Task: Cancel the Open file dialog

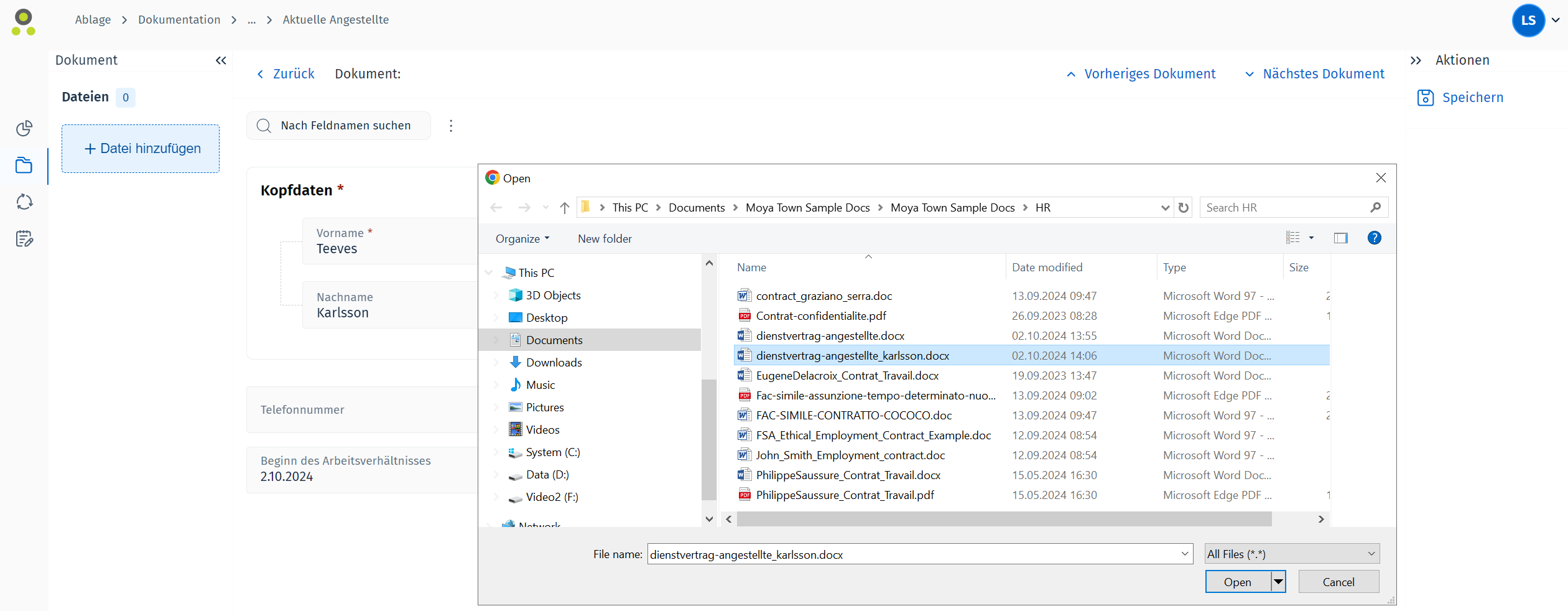Action: click(x=1338, y=582)
